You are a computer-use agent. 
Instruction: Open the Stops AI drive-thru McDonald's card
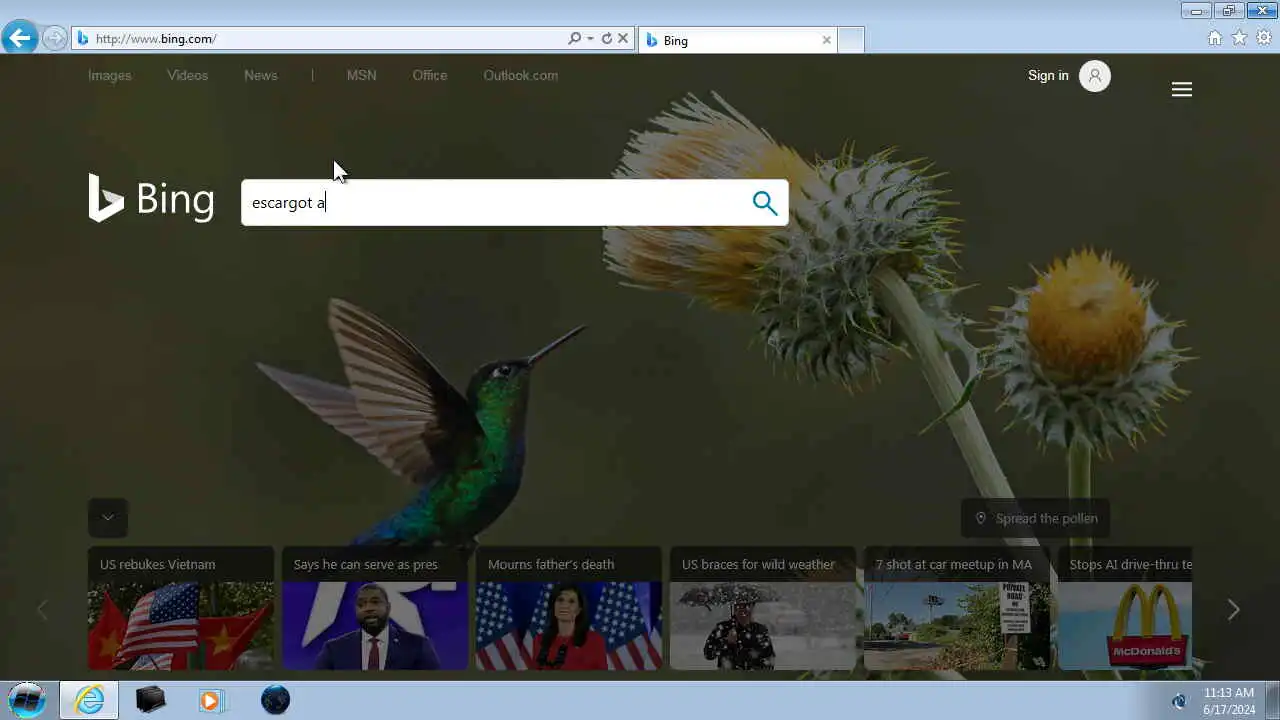pos(1125,608)
